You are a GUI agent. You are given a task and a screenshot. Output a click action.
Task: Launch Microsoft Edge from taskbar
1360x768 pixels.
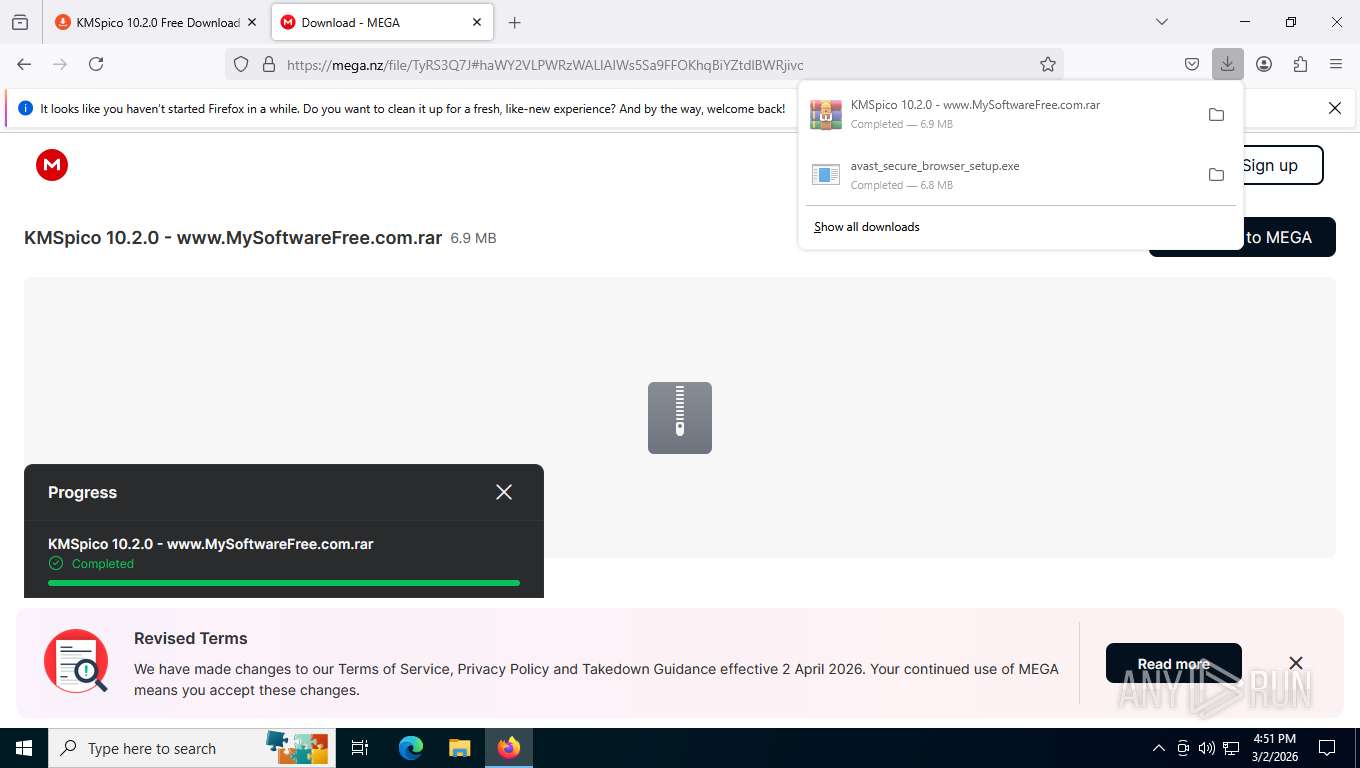pos(410,748)
